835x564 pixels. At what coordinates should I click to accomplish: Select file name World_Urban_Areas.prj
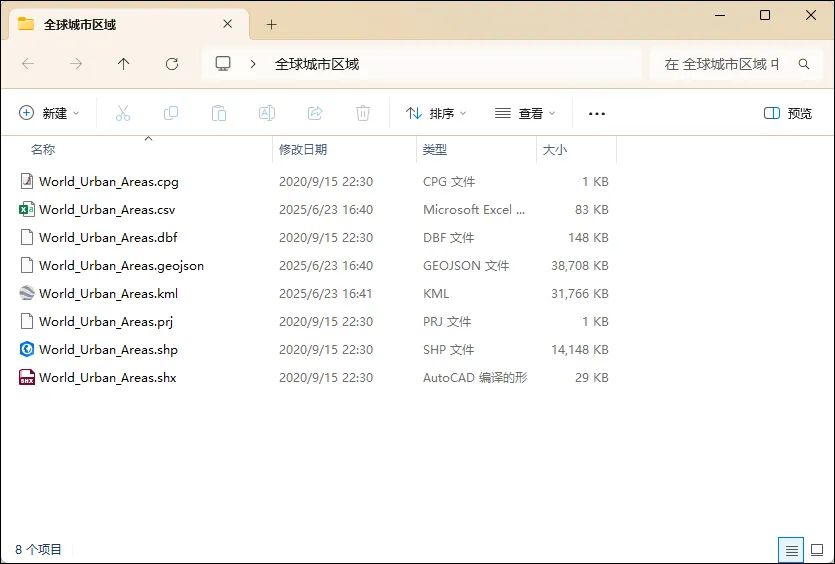pyautogui.click(x=106, y=321)
